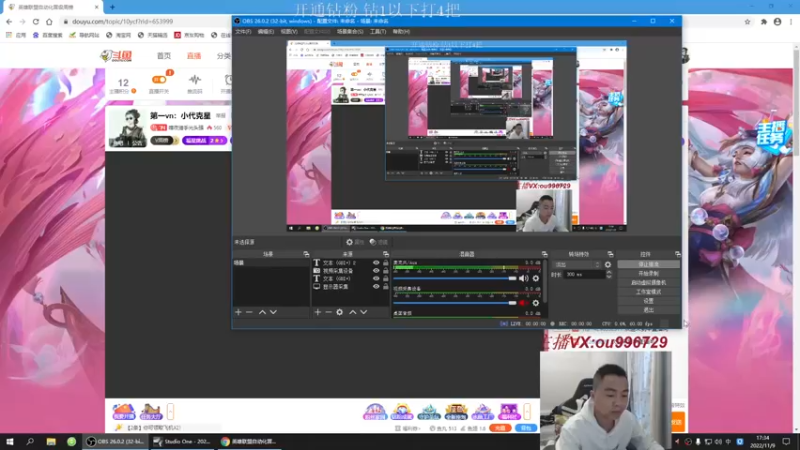Screen dimensions: 800x450
Task: Open the File menu in OBS
Action: [243, 32]
